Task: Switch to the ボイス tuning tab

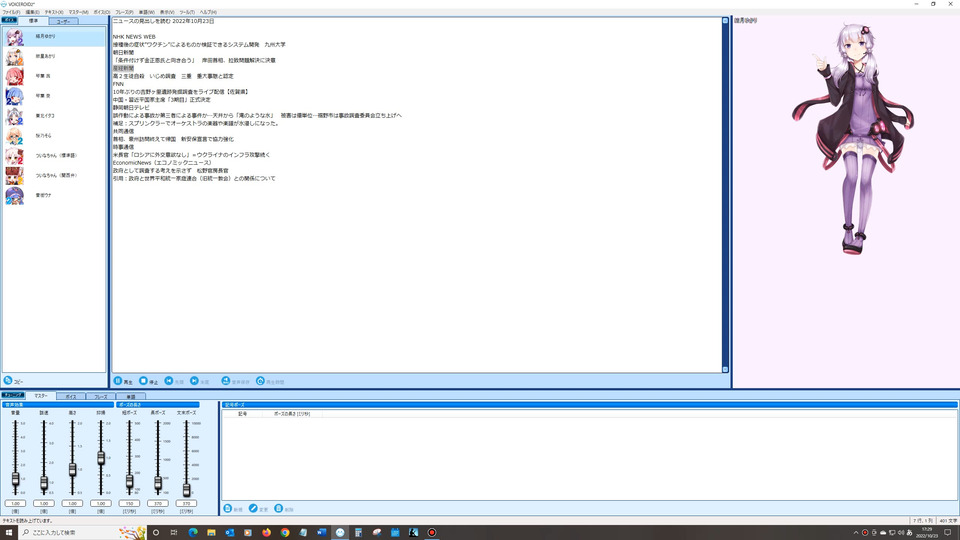Action: coord(70,397)
